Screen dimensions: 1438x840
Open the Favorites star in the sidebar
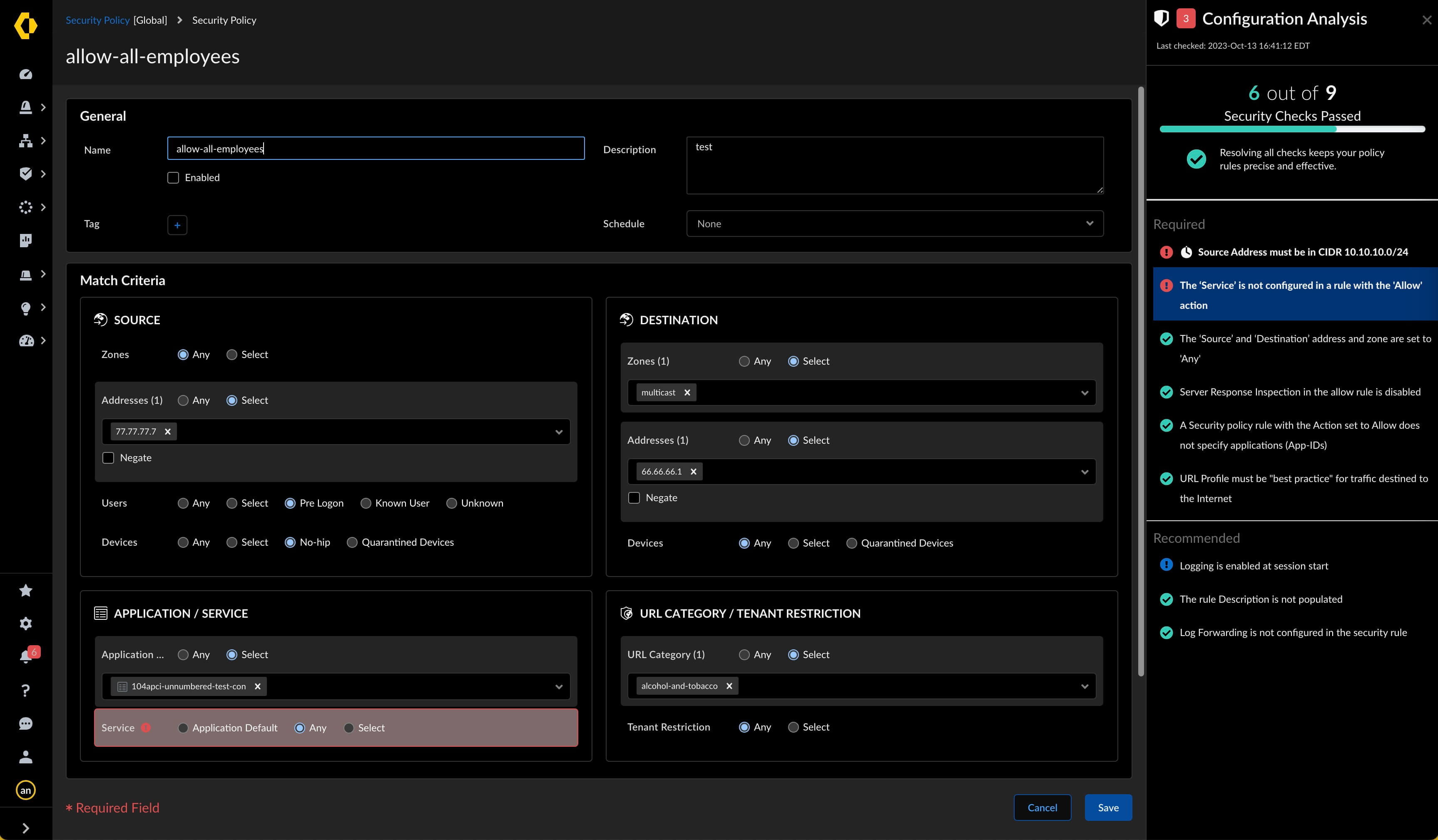26,590
